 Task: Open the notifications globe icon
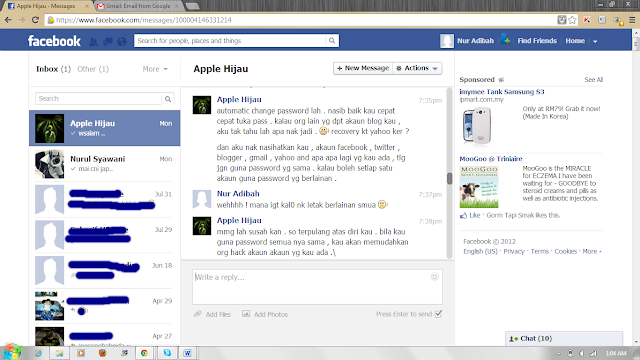tap(122, 41)
